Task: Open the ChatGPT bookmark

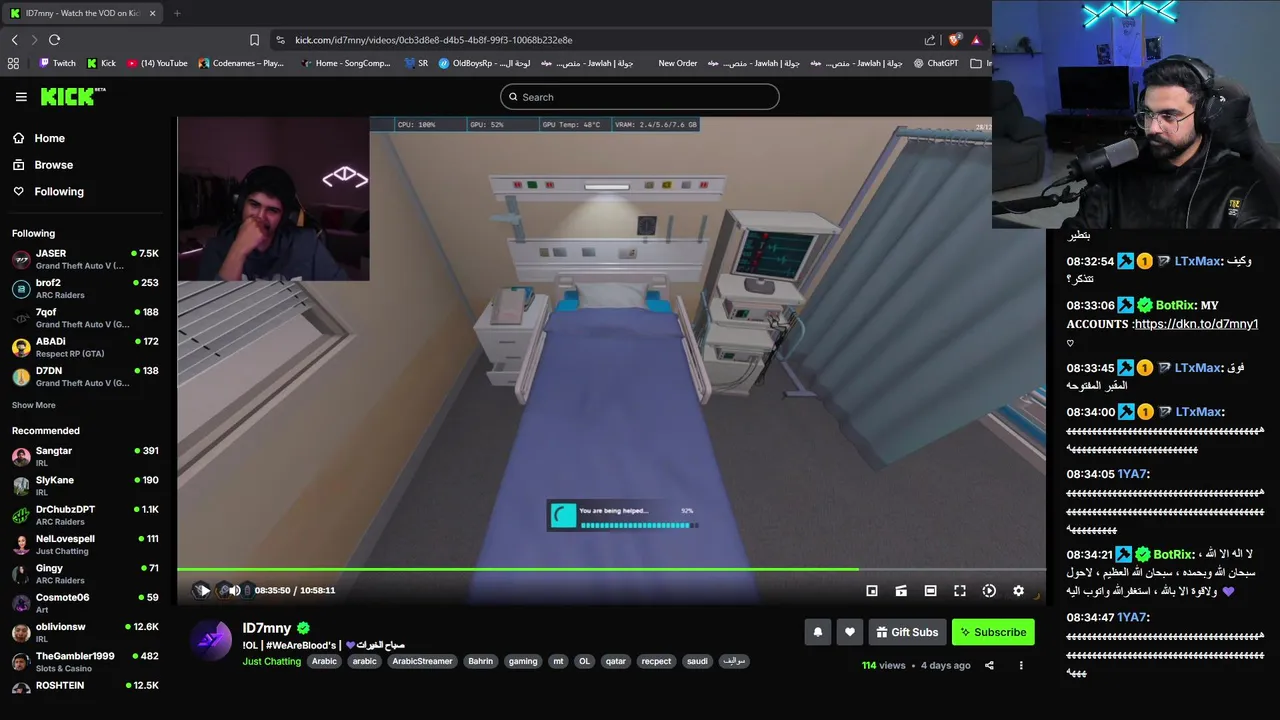Action: tap(936, 63)
